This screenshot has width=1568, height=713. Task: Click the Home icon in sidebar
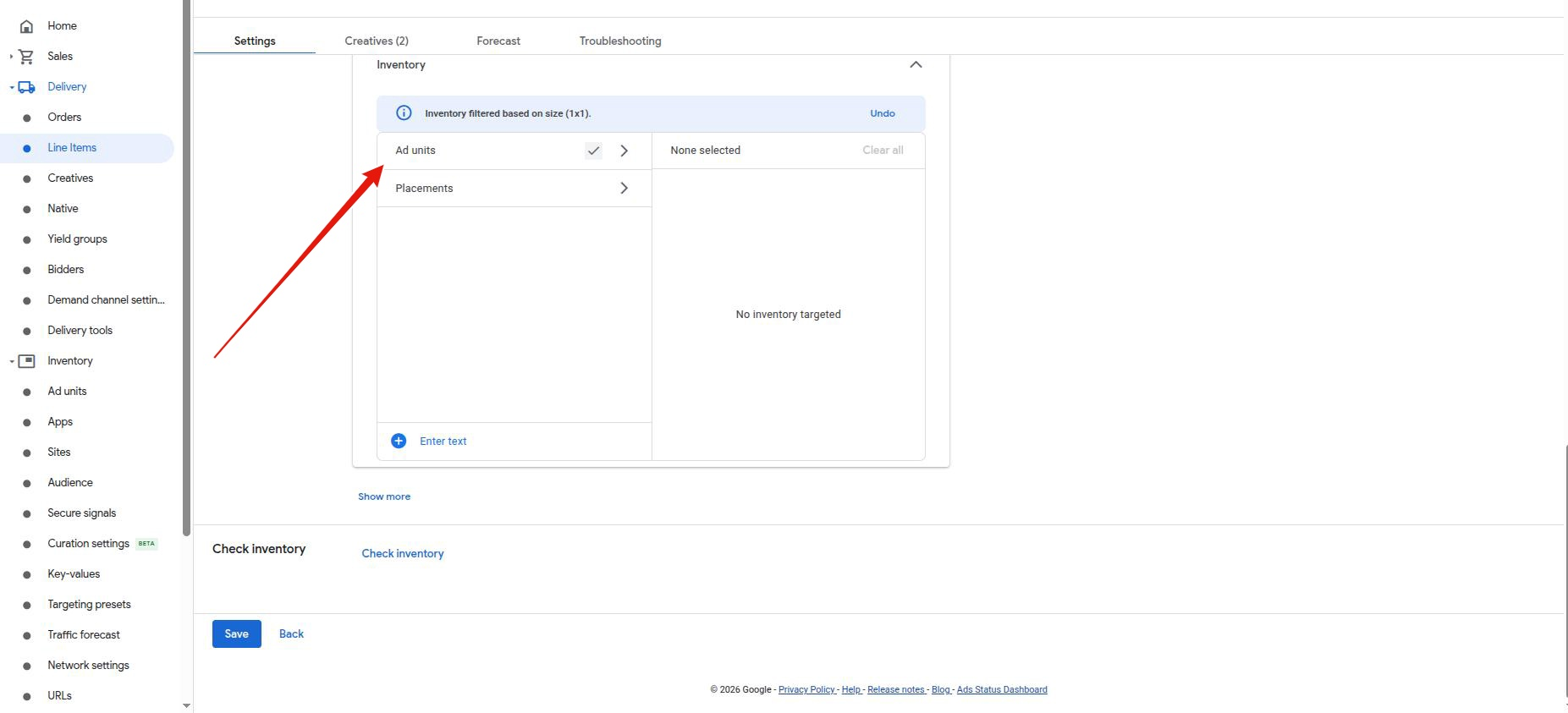click(x=26, y=26)
